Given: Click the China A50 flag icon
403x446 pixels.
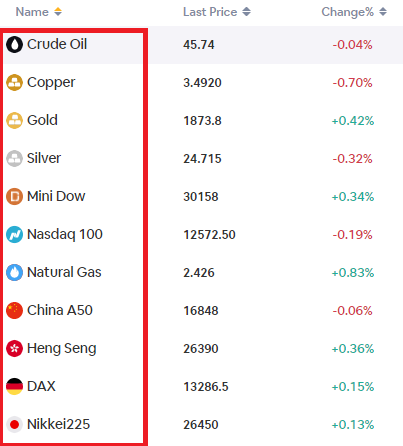Looking at the screenshot, I should pos(14,310).
